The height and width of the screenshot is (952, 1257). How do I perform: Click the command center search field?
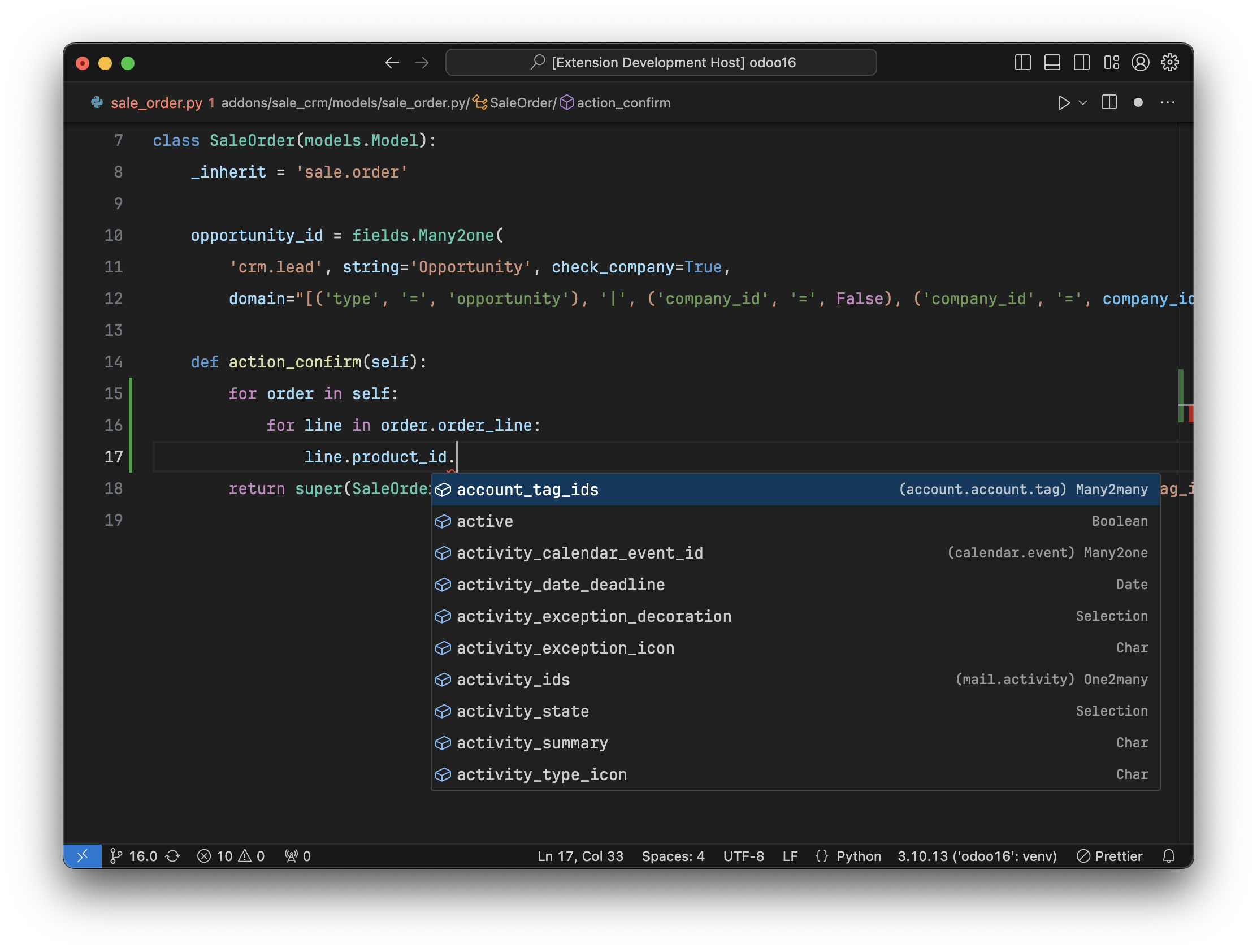click(x=661, y=63)
